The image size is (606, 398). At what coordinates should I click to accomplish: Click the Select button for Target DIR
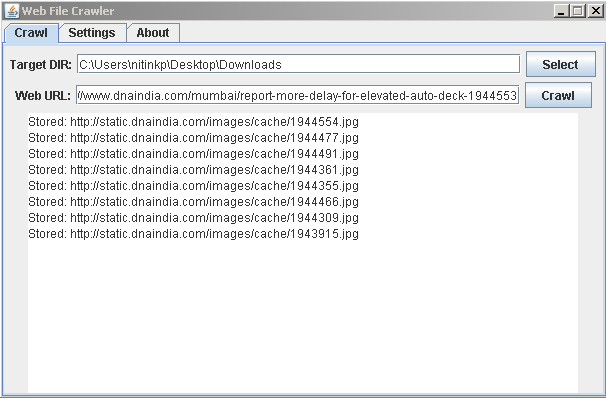[560, 64]
